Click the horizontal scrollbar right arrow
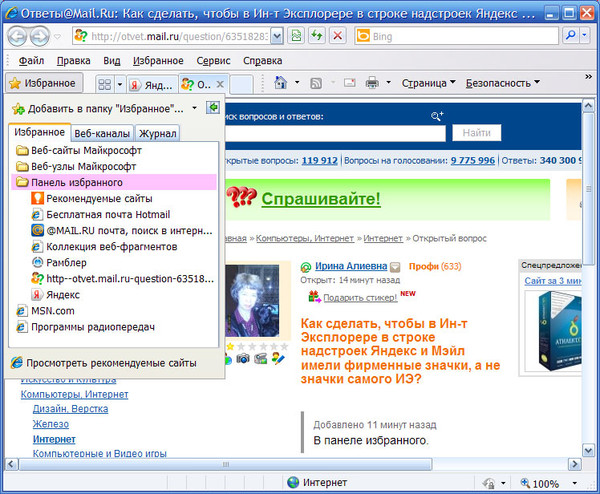Screen dimensions: 600x494 pyautogui.click(x=574, y=465)
